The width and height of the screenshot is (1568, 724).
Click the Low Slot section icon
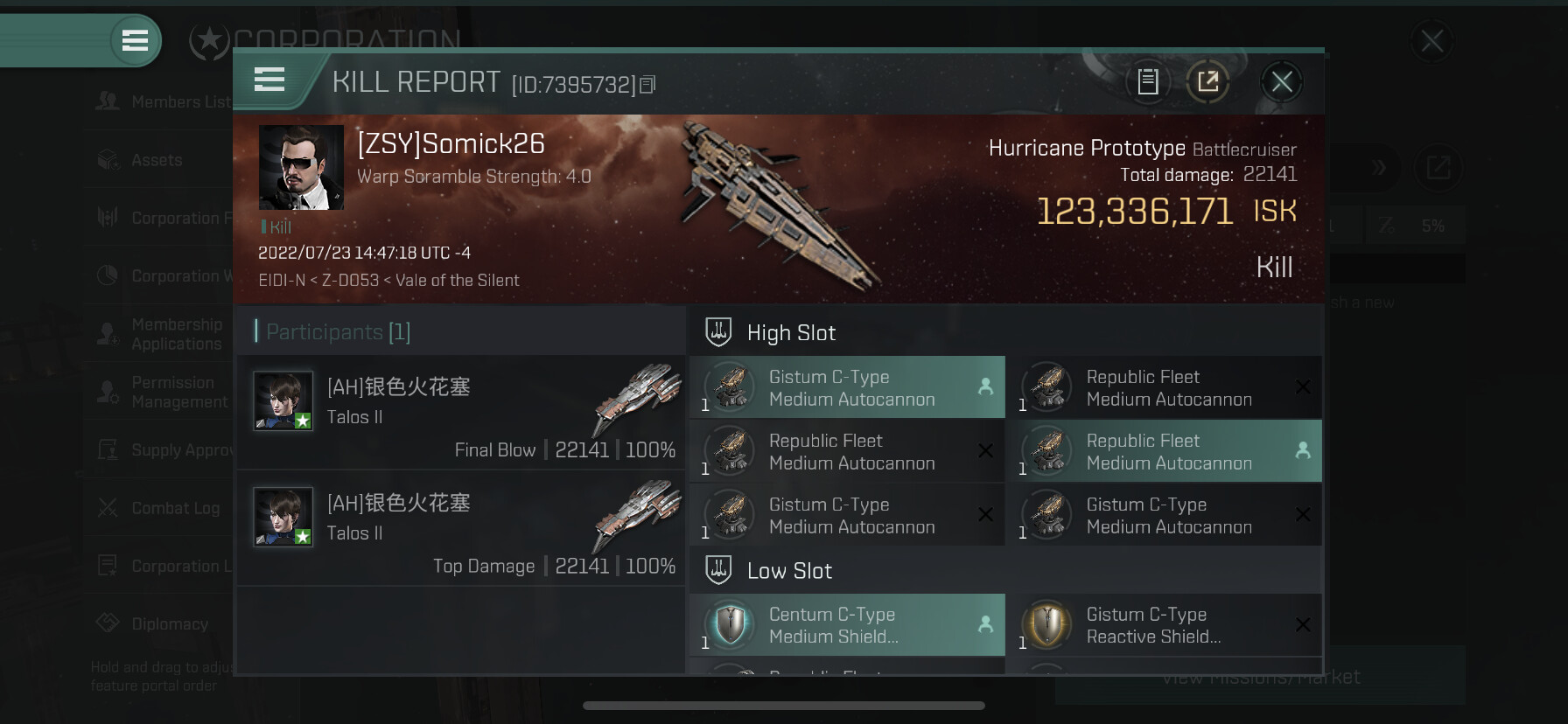click(718, 570)
